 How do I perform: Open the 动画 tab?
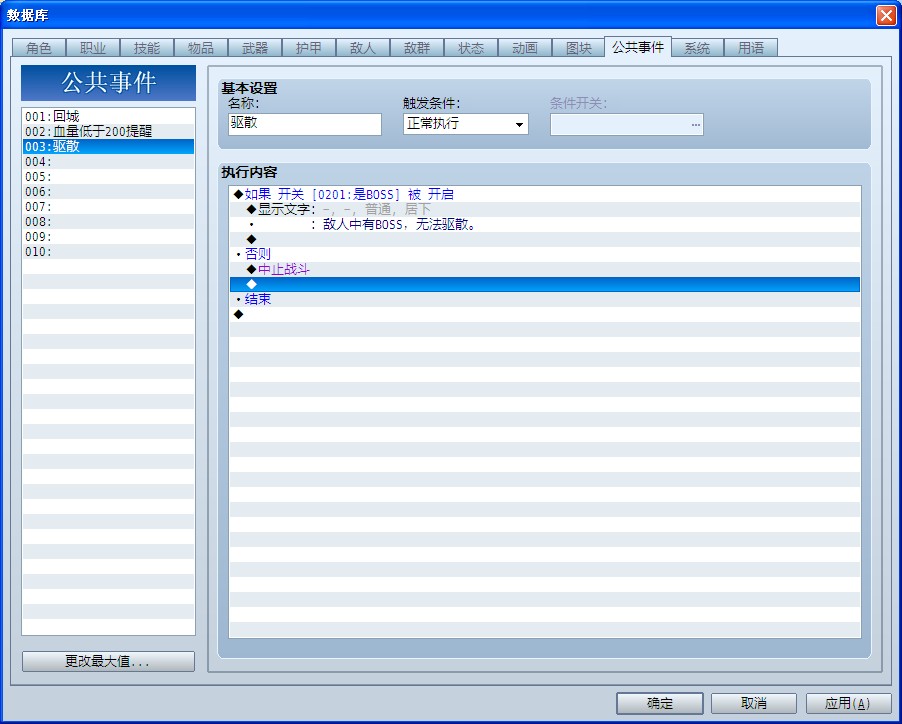(x=525, y=48)
